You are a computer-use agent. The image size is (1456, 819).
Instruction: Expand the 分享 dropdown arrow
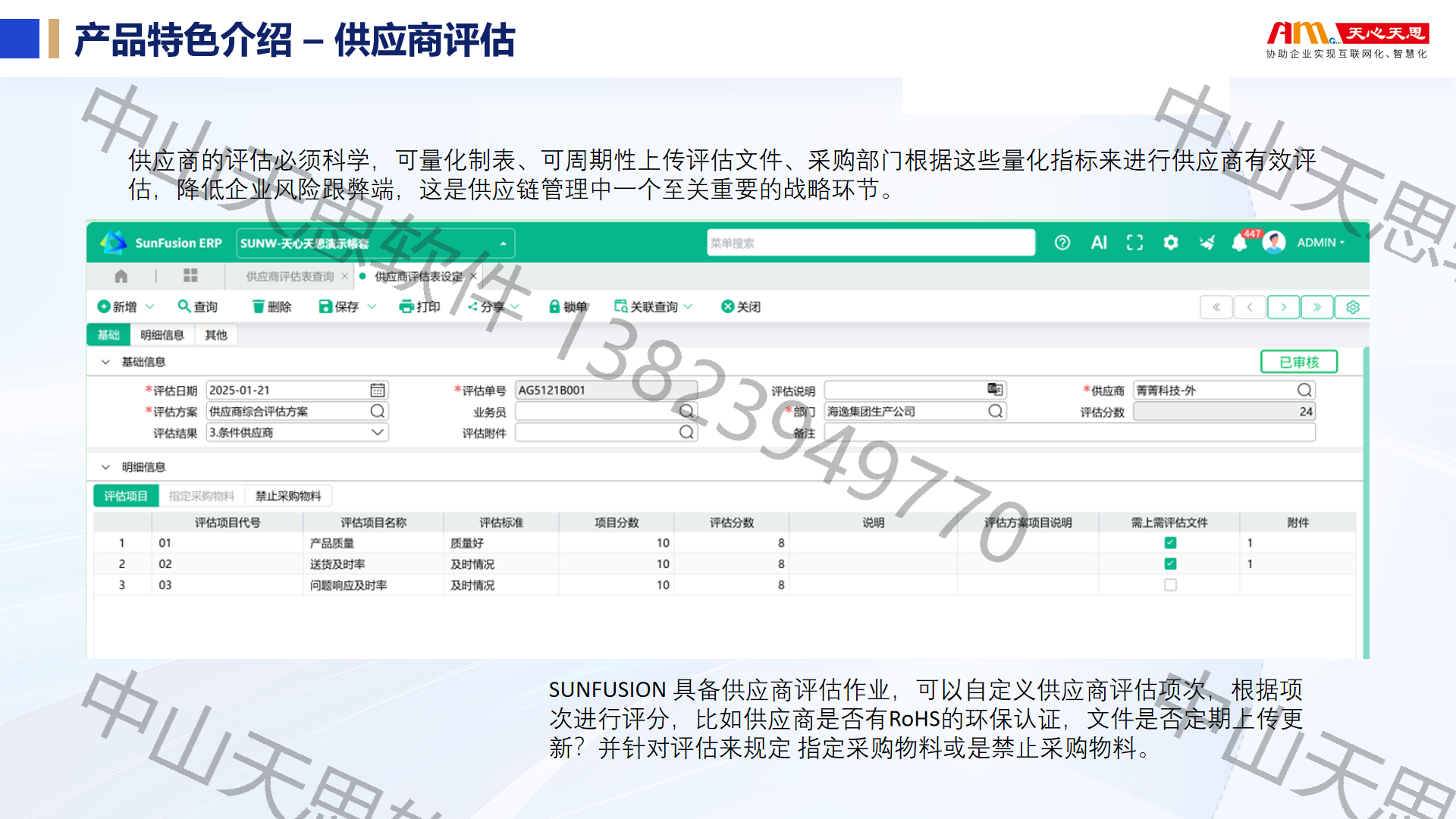pyautogui.click(x=515, y=306)
